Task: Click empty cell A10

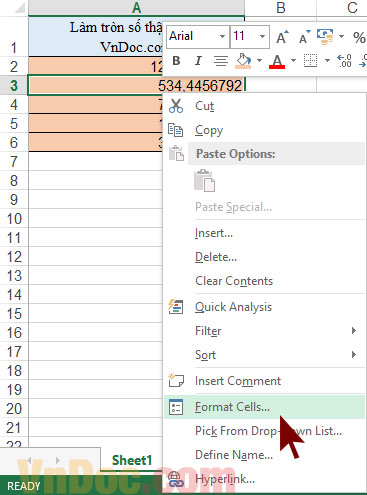Action: point(96,219)
